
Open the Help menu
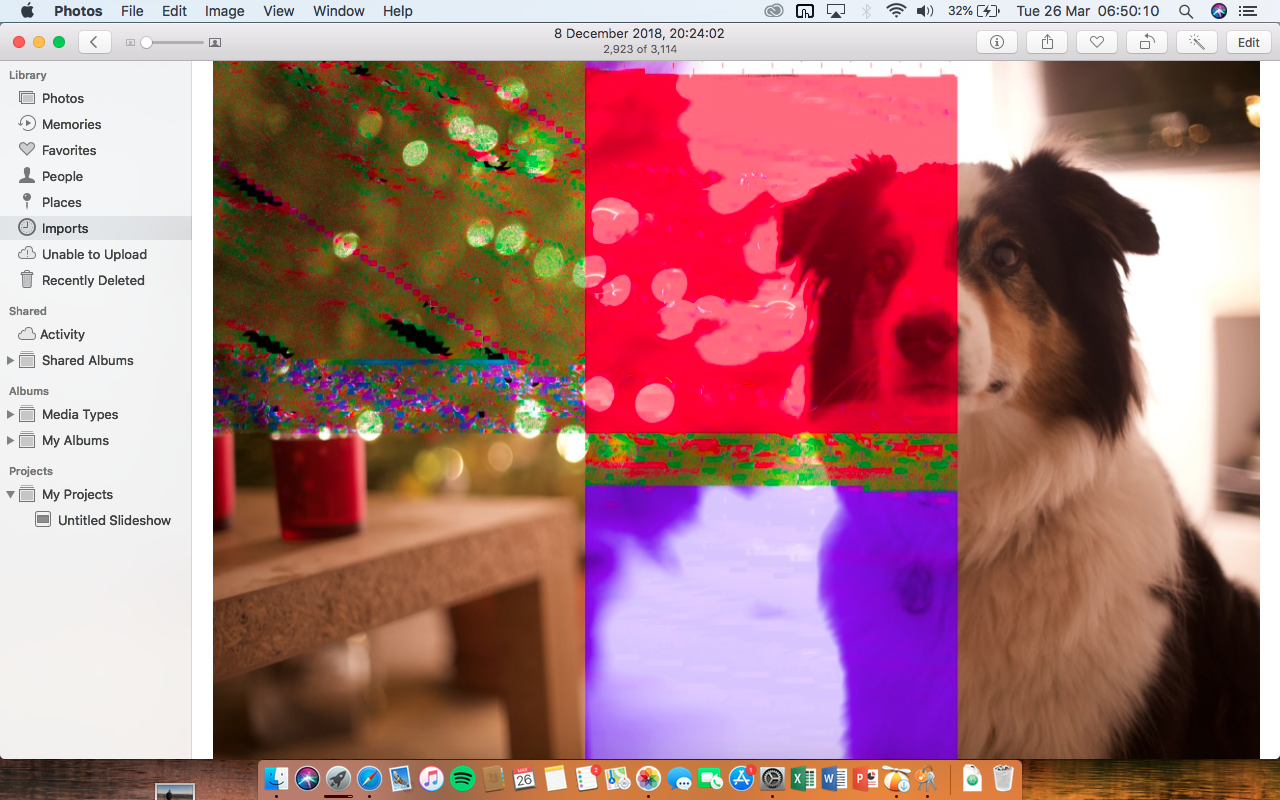(398, 11)
